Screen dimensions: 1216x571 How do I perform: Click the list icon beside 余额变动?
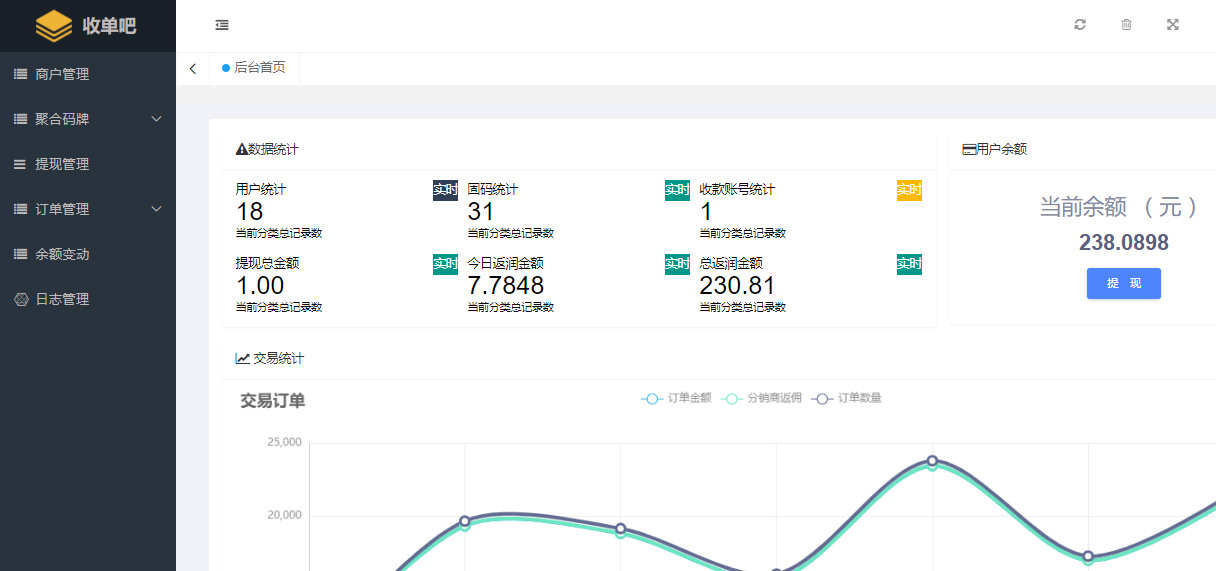pyautogui.click(x=20, y=254)
